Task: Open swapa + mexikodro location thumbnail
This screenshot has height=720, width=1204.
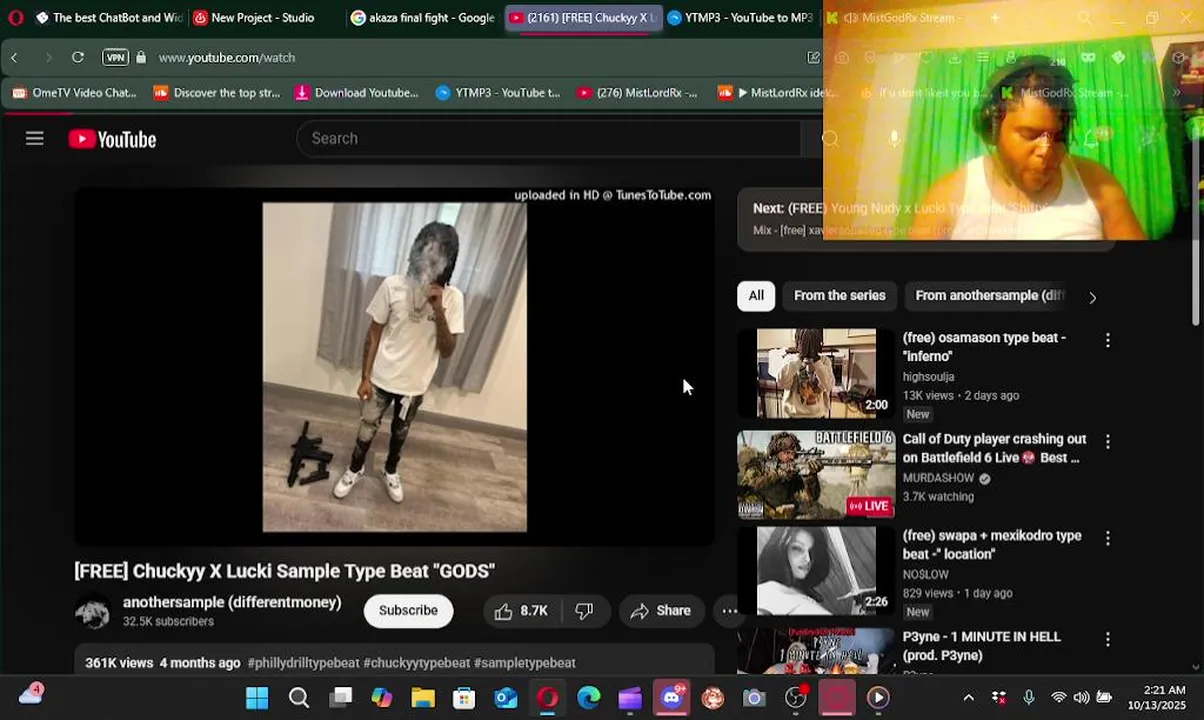Action: [816, 571]
